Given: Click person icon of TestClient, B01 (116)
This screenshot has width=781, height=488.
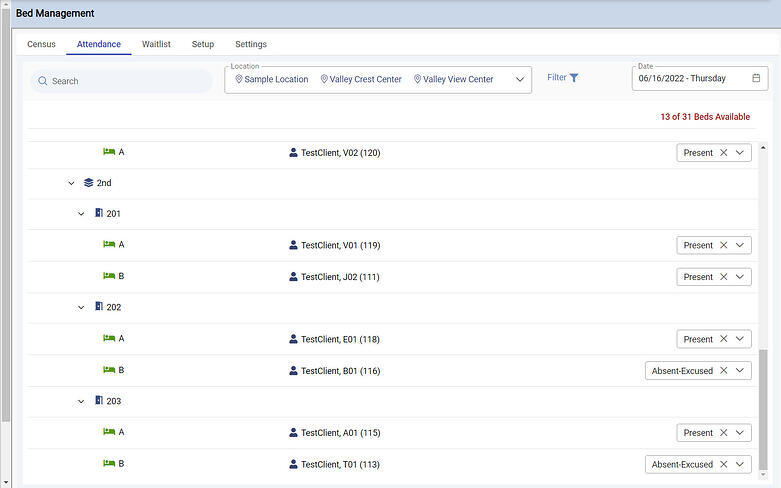Looking at the screenshot, I should [293, 370].
